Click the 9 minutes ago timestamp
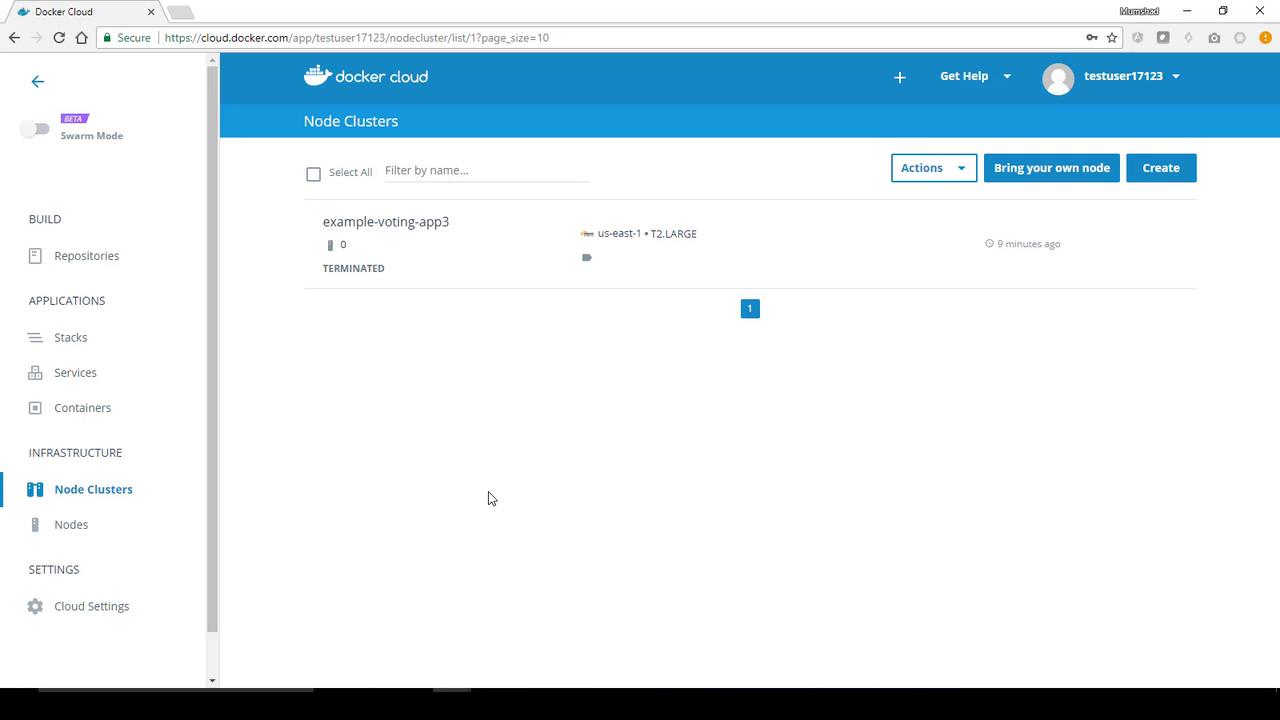The image size is (1280, 720). pos(1028,244)
